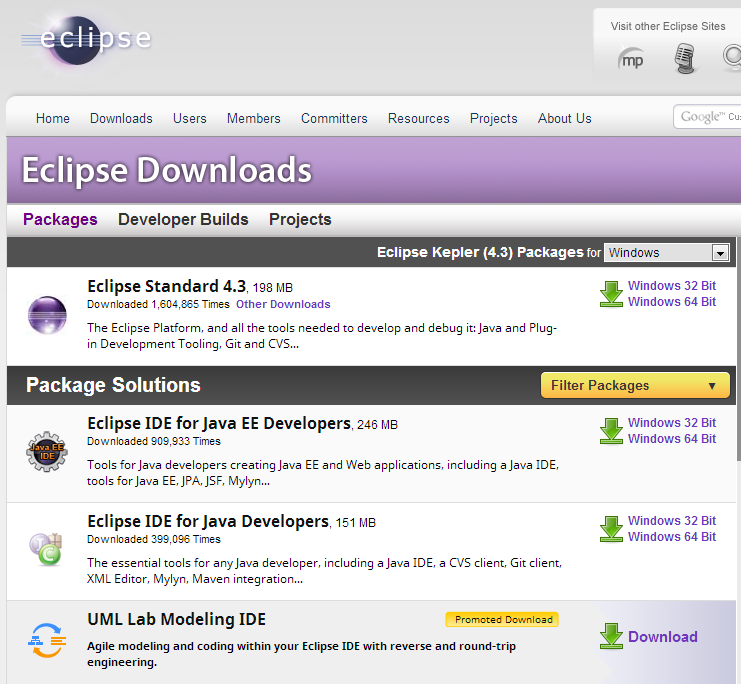
Task: Click the 'Downloaded 1,604,865 Times' text
Action: 158,304
